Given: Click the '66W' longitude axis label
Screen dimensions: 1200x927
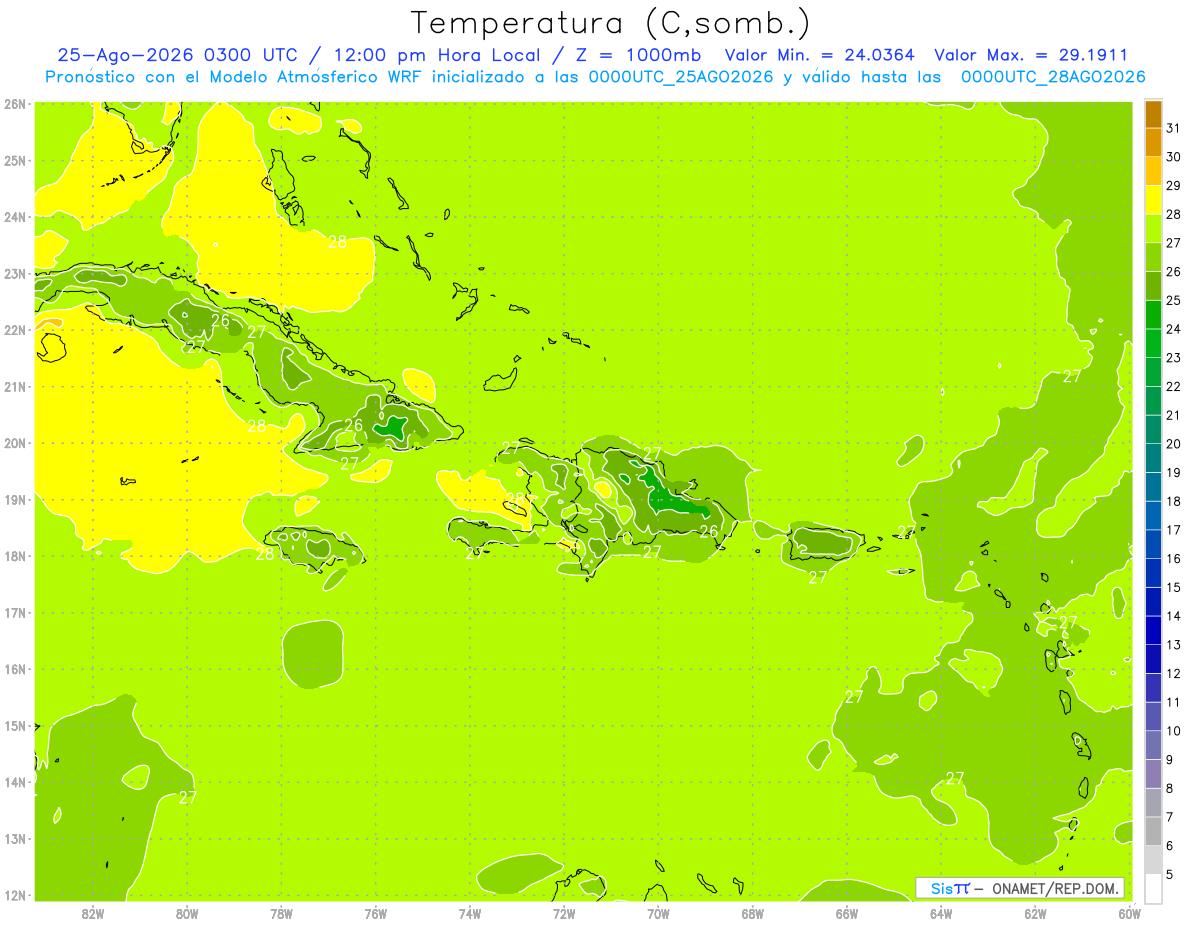Looking at the screenshot, I should point(847,913).
